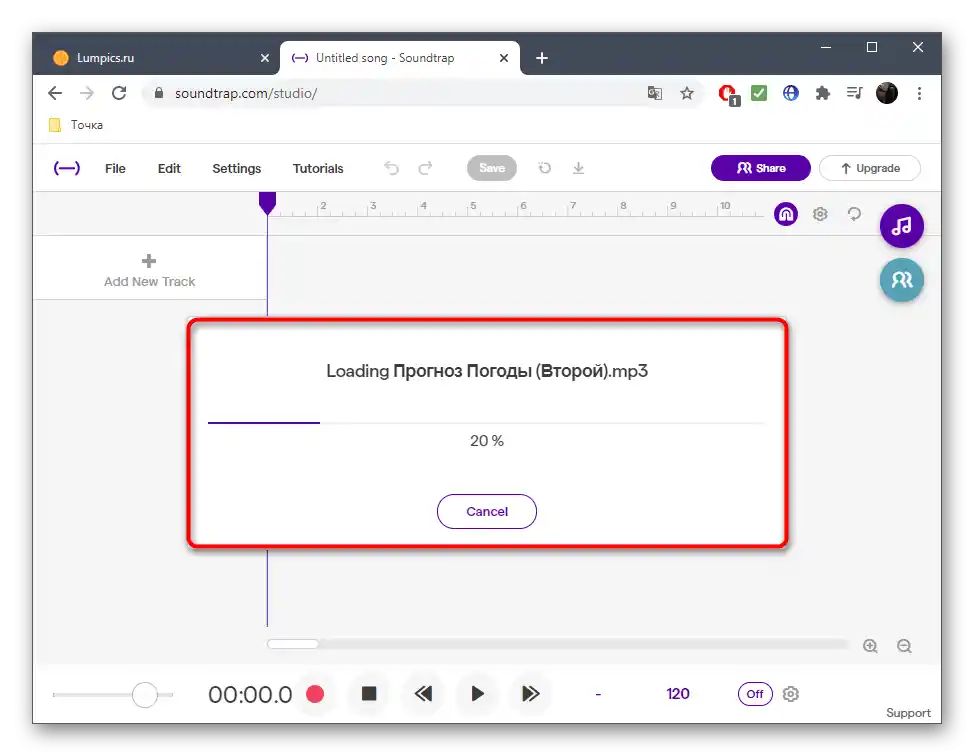Screen dimensions: 974x756
Task: Reload the page
Action: point(119,93)
